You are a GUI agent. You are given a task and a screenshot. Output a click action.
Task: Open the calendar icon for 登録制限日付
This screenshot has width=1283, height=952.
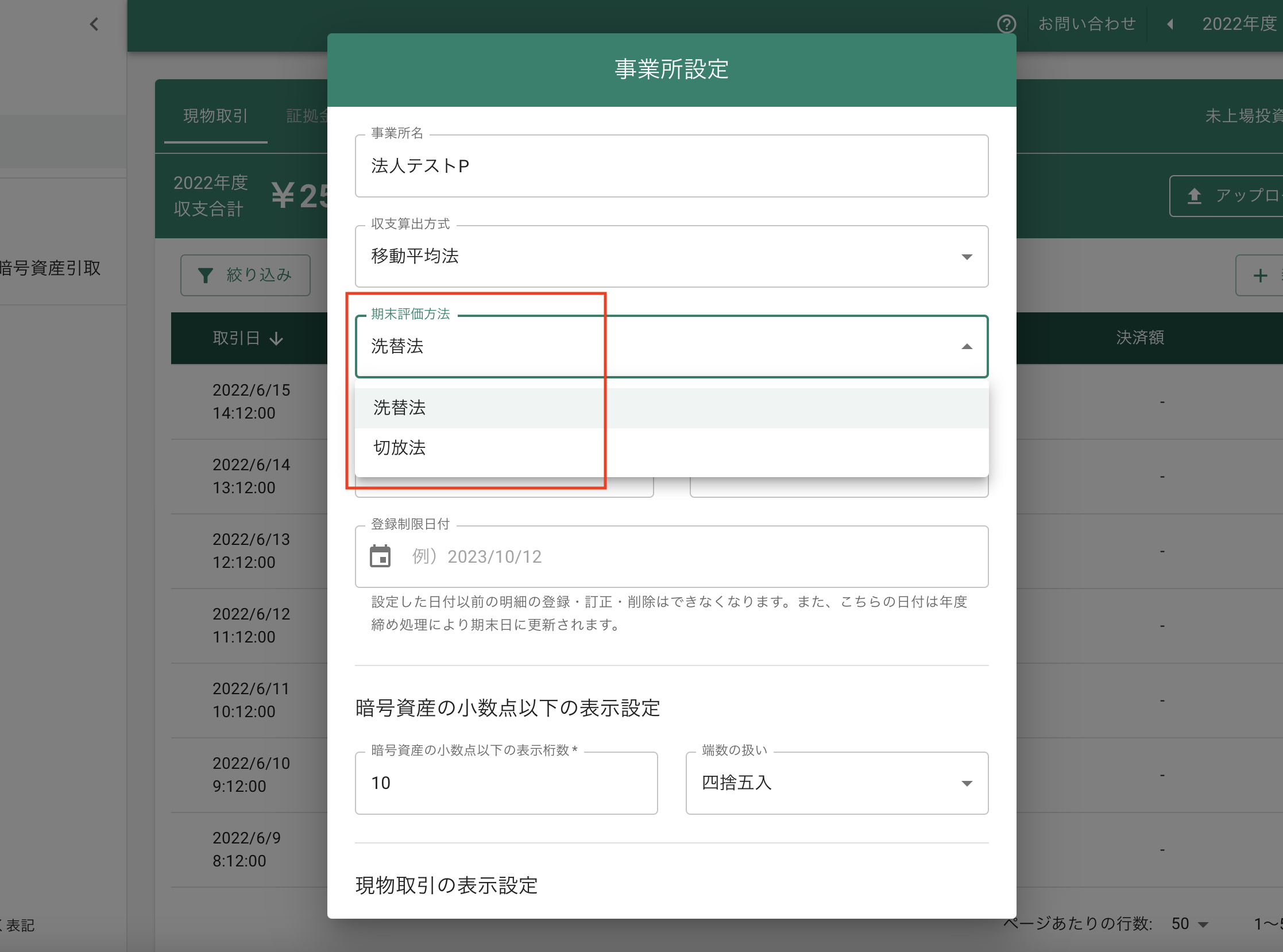(x=380, y=556)
